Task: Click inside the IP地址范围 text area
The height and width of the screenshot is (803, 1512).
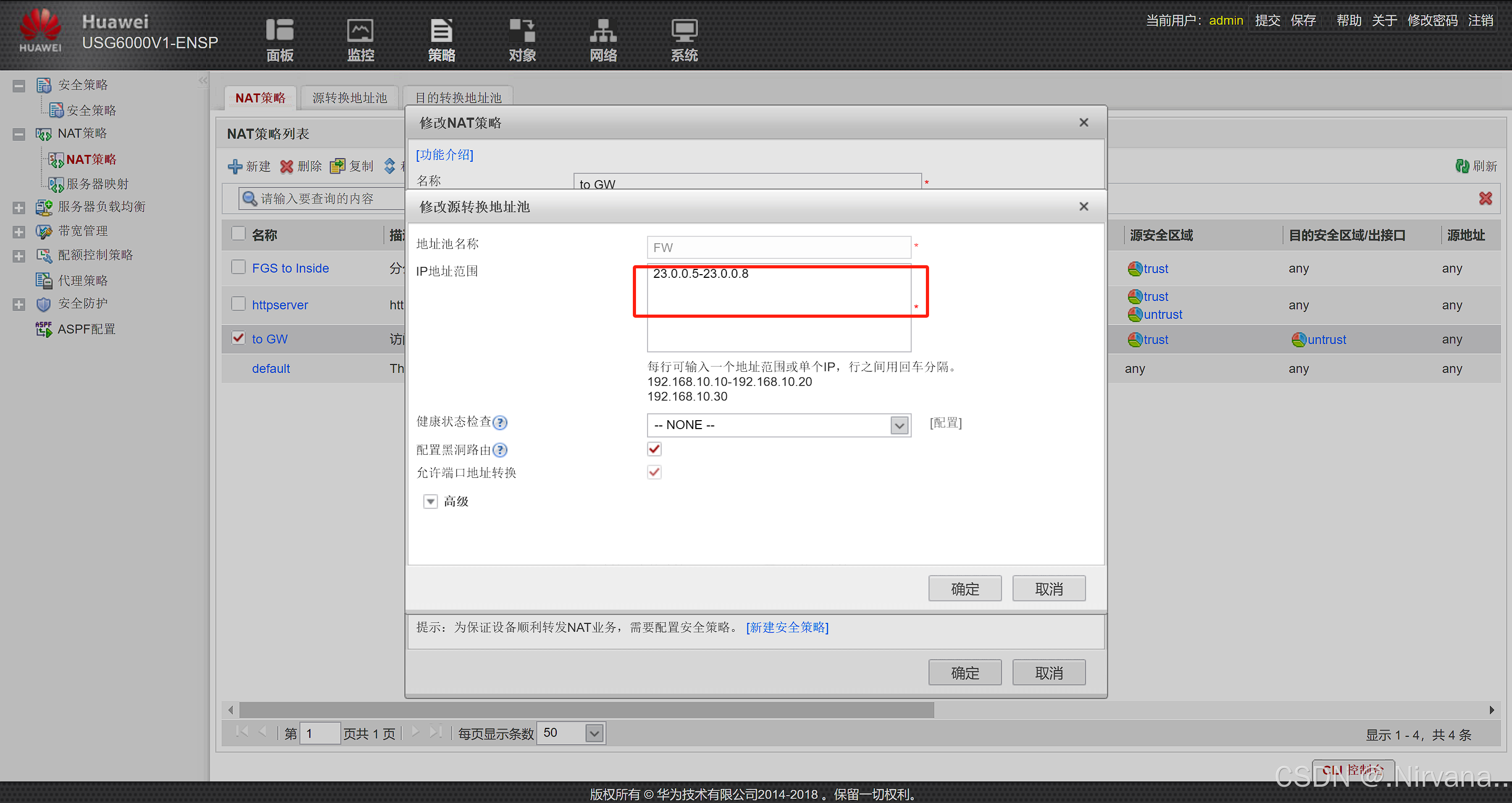Action: coord(779,308)
